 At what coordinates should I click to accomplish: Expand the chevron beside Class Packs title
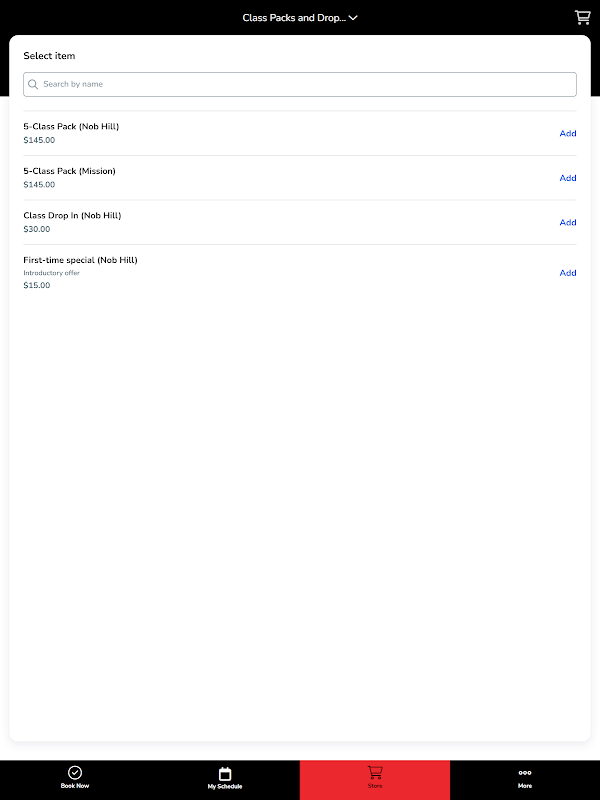[x=353, y=18]
